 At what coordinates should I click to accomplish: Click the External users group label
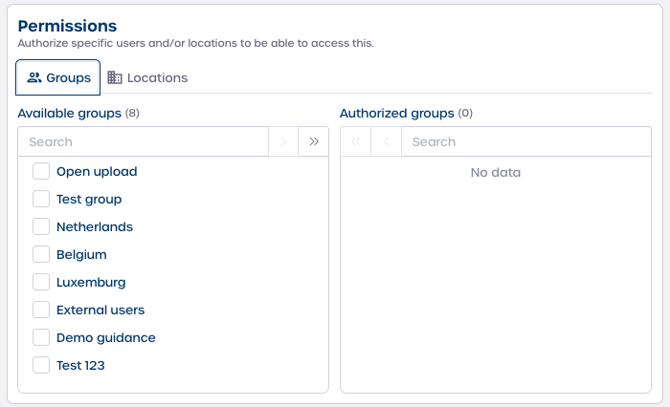point(100,310)
